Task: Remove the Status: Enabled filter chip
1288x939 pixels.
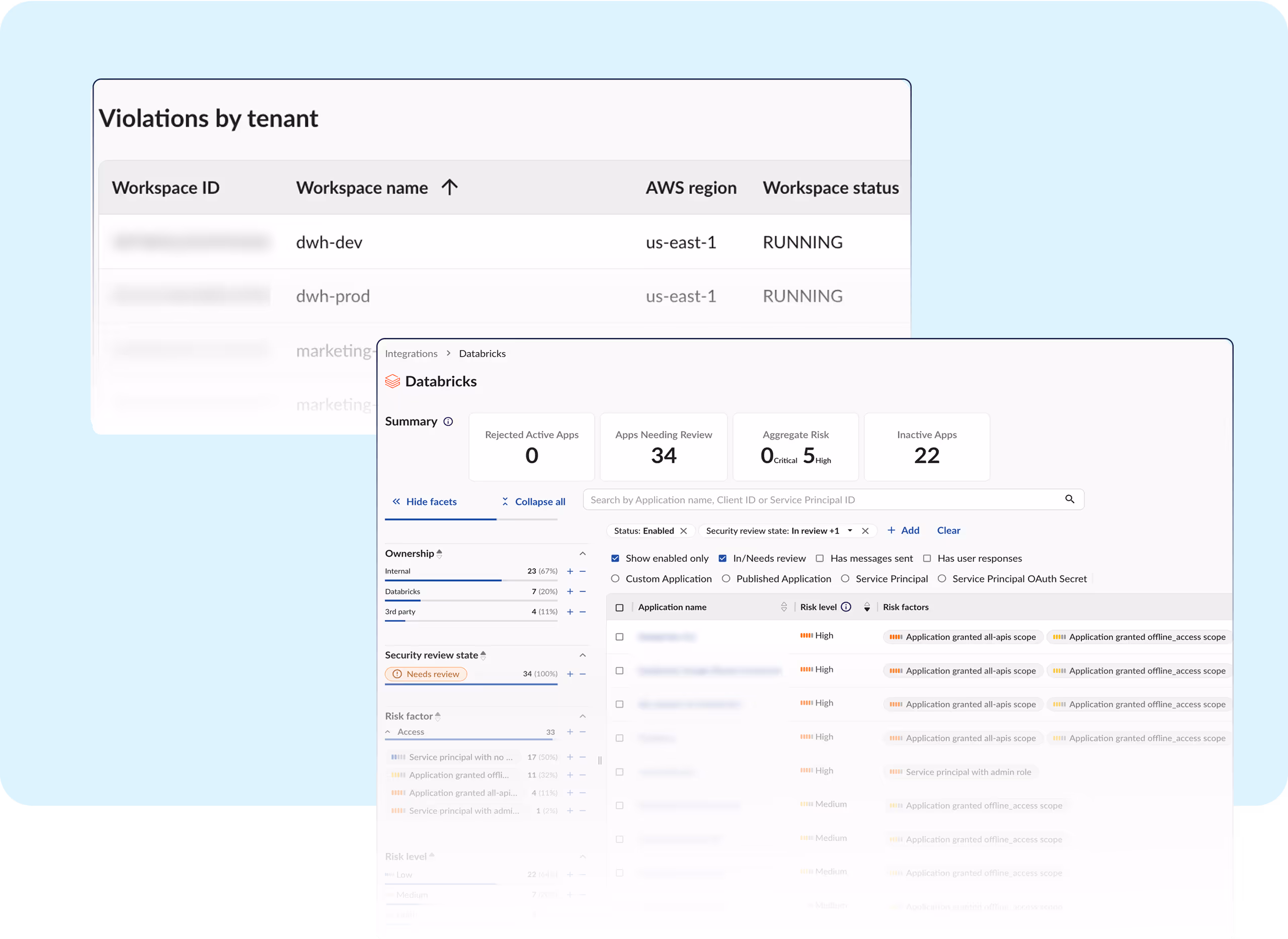Action: pos(684,530)
